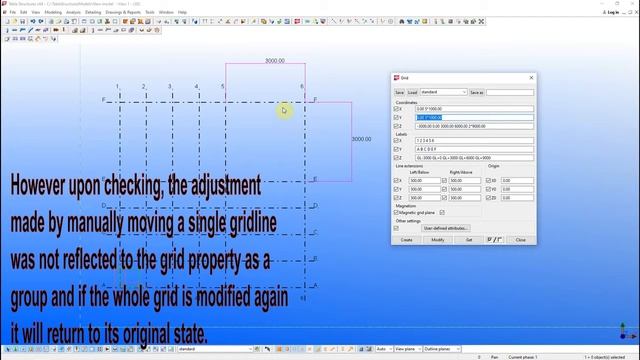This screenshot has width=640, height=360.
Task: Click the Redo arrow icon
Action: point(41,21)
